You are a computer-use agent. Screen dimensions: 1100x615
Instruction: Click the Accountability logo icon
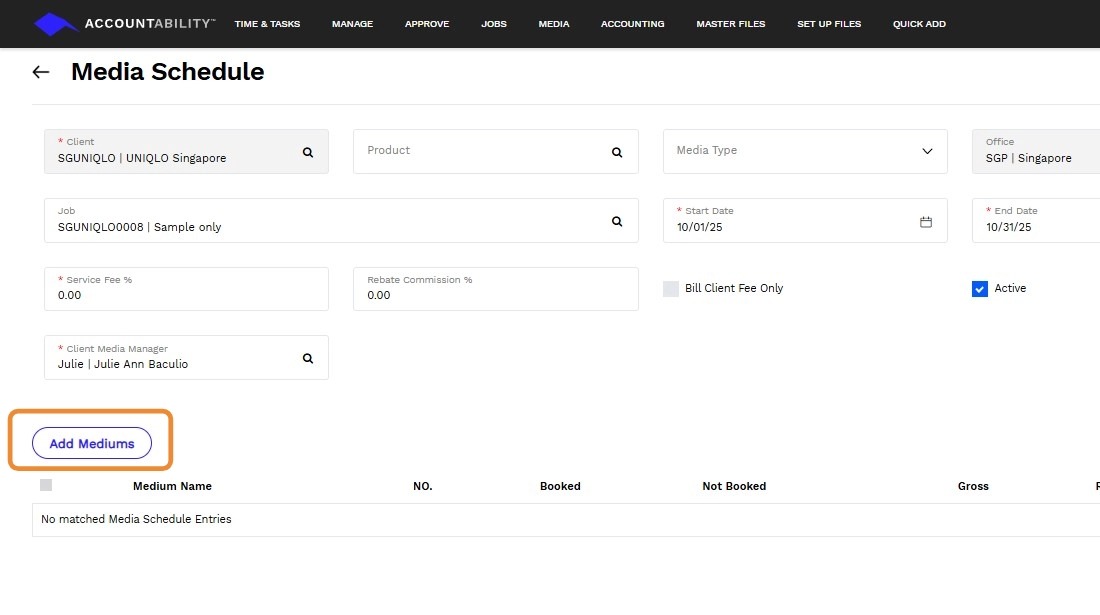tap(56, 24)
